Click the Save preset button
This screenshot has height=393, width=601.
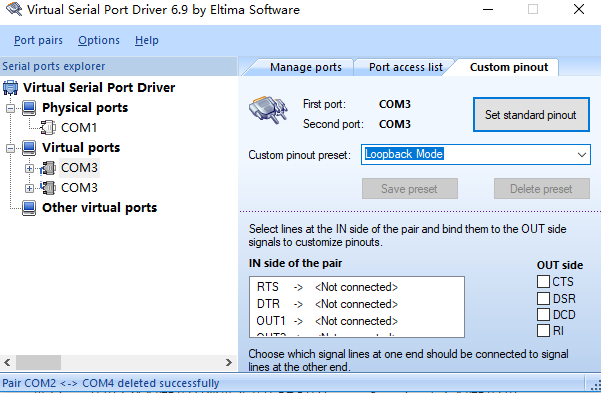[x=410, y=189]
